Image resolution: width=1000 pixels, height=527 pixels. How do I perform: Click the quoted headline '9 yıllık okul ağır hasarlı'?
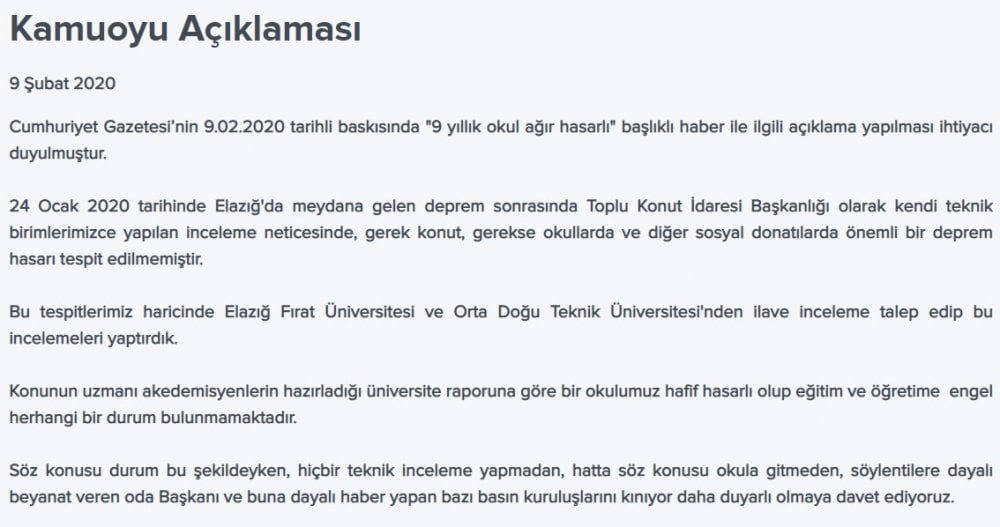523,127
